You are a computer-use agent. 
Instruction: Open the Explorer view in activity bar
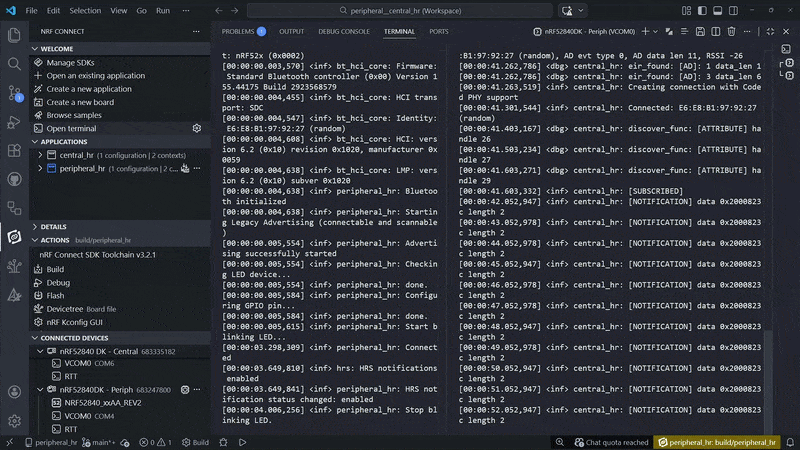(14, 35)
